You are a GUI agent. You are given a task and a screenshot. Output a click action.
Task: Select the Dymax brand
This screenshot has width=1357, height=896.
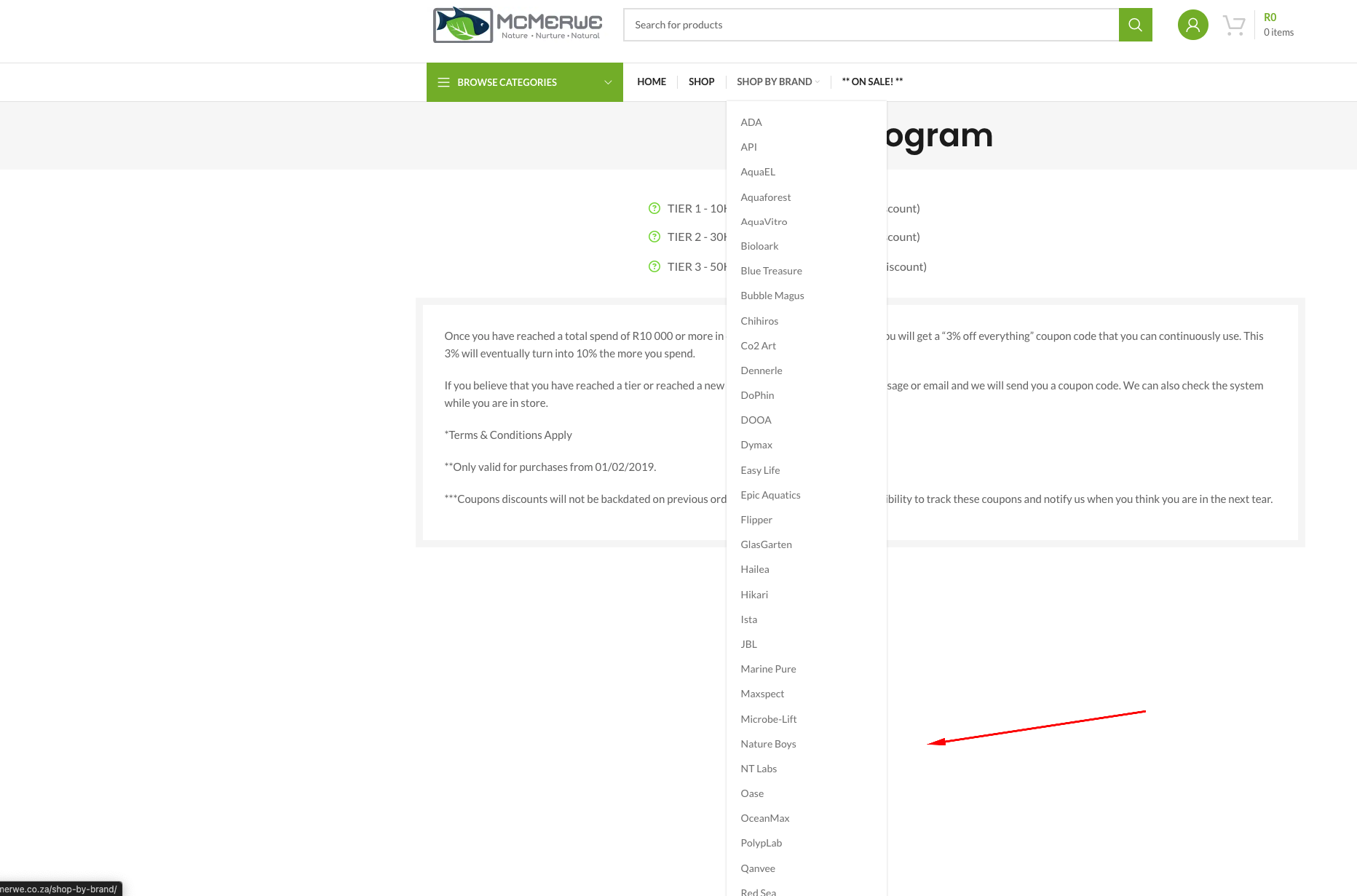tap(756, 445)
